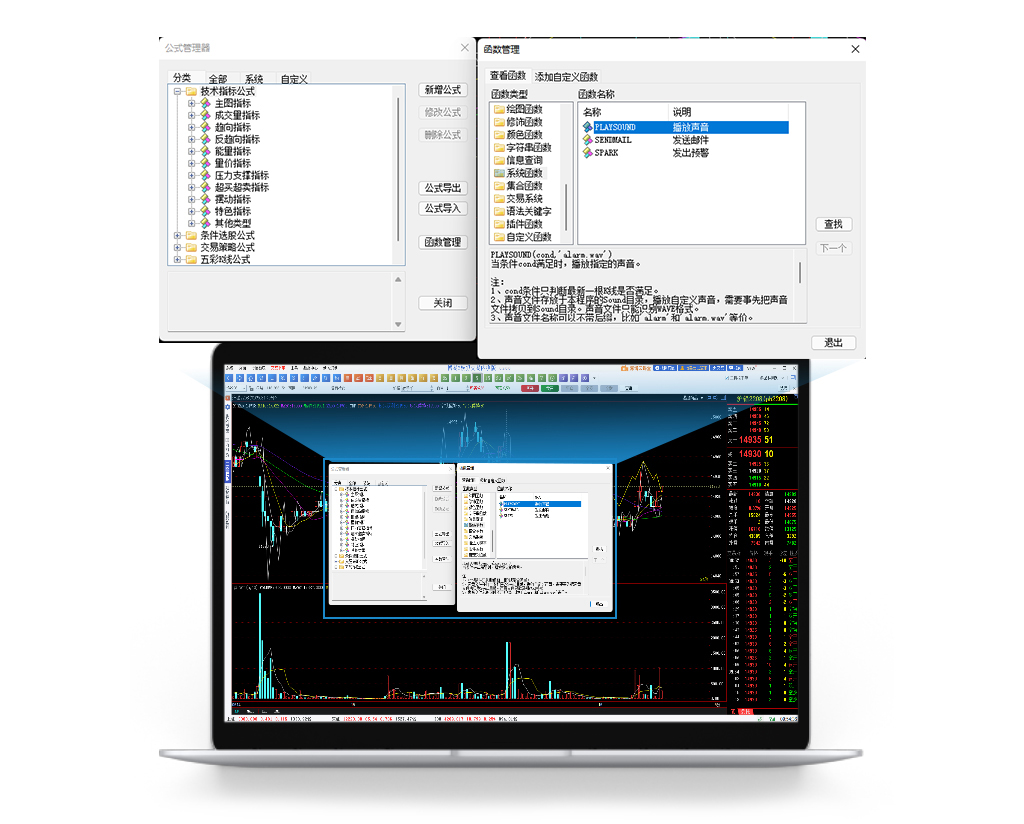Click the 退出 button in 函数管理
1024x824 pixels.
point(833,343)
